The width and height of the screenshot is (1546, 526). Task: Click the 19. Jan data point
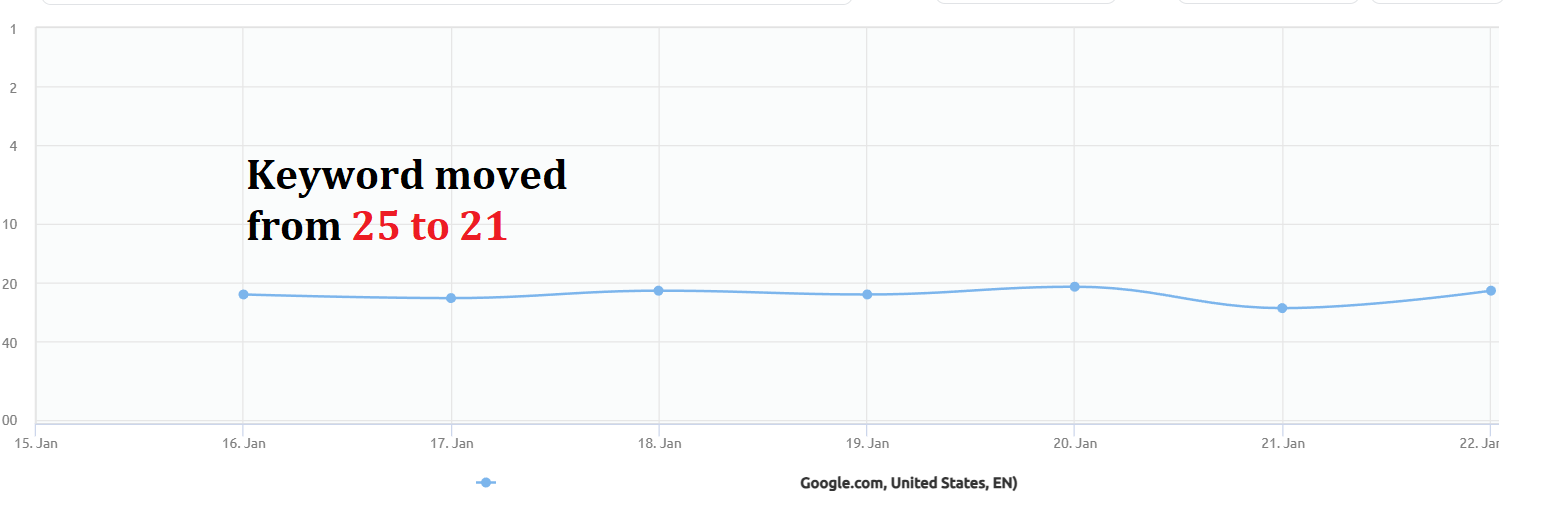pyautogui.click(x=867, y=294)
